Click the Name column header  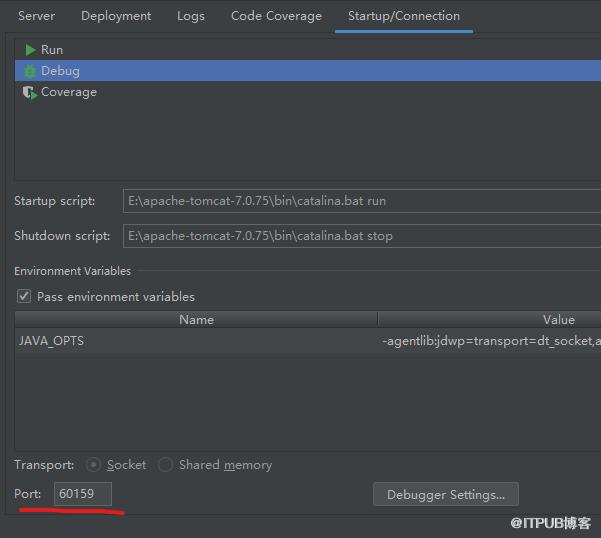196,320
